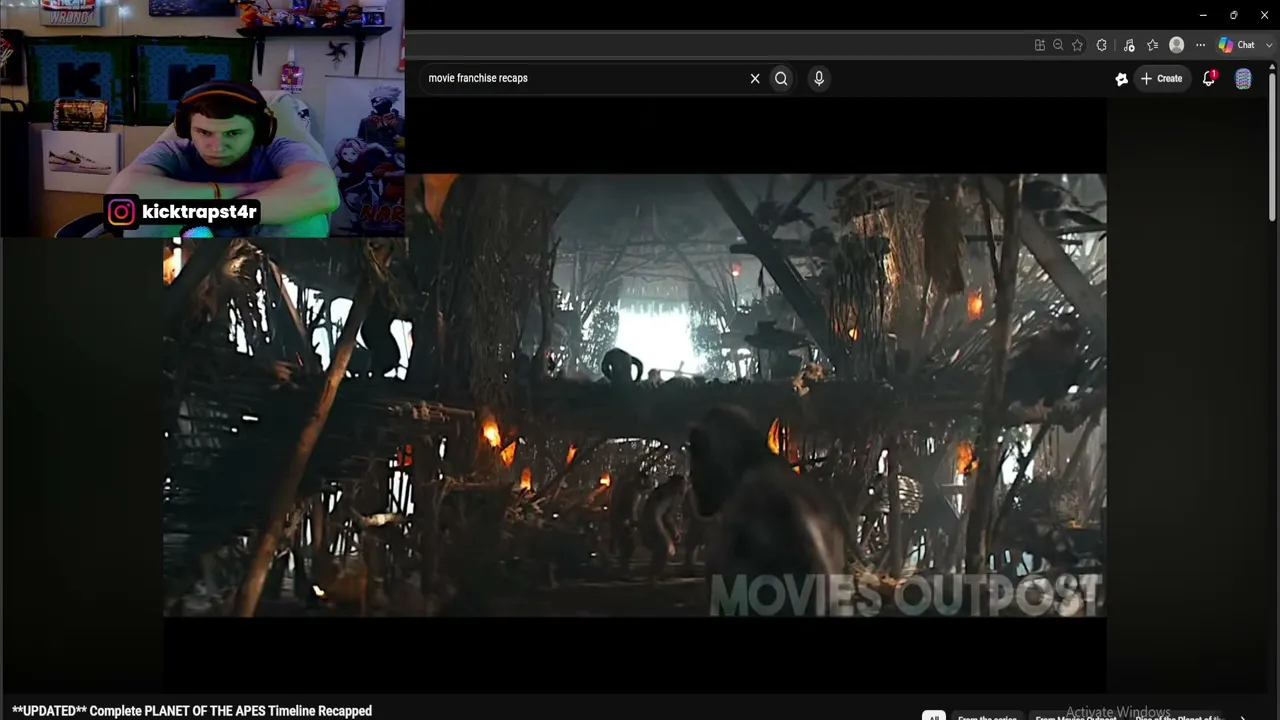Open Copilot Chat in the browser
Viewport: 1280px width, 720px height.
click(1237, 45)
